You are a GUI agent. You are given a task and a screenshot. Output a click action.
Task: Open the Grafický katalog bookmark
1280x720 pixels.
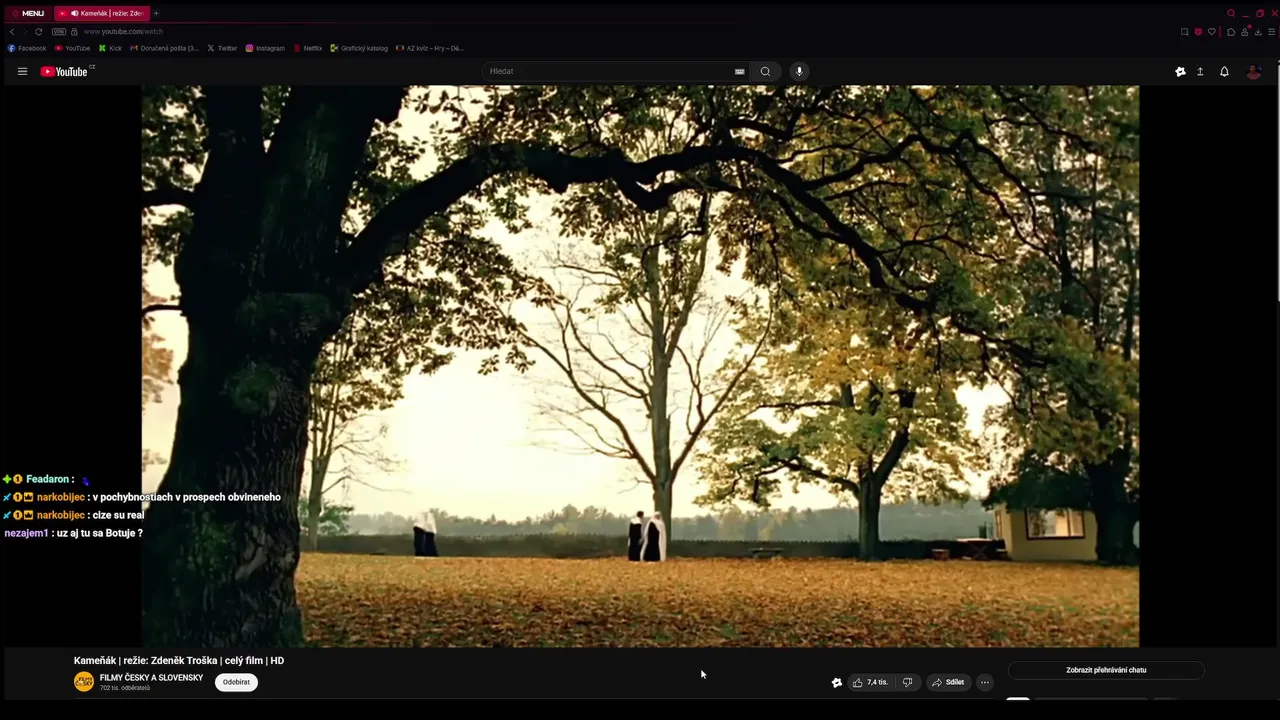pyautogui.click(x=359, y=48)
